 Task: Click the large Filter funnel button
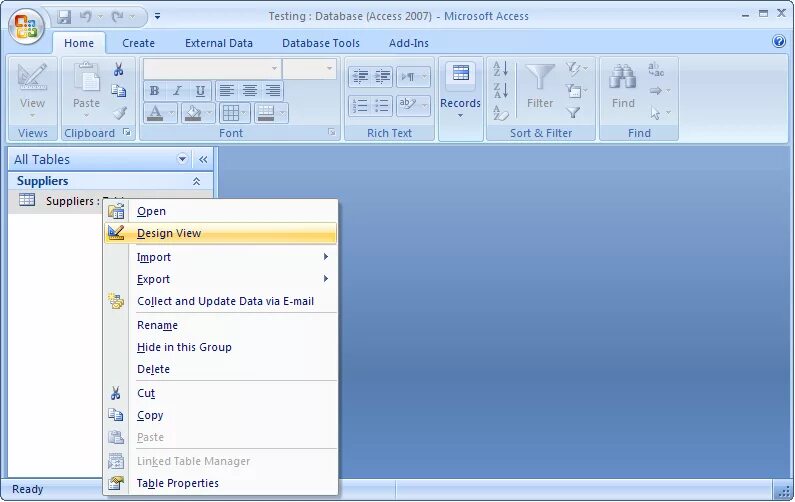point(539,86)
